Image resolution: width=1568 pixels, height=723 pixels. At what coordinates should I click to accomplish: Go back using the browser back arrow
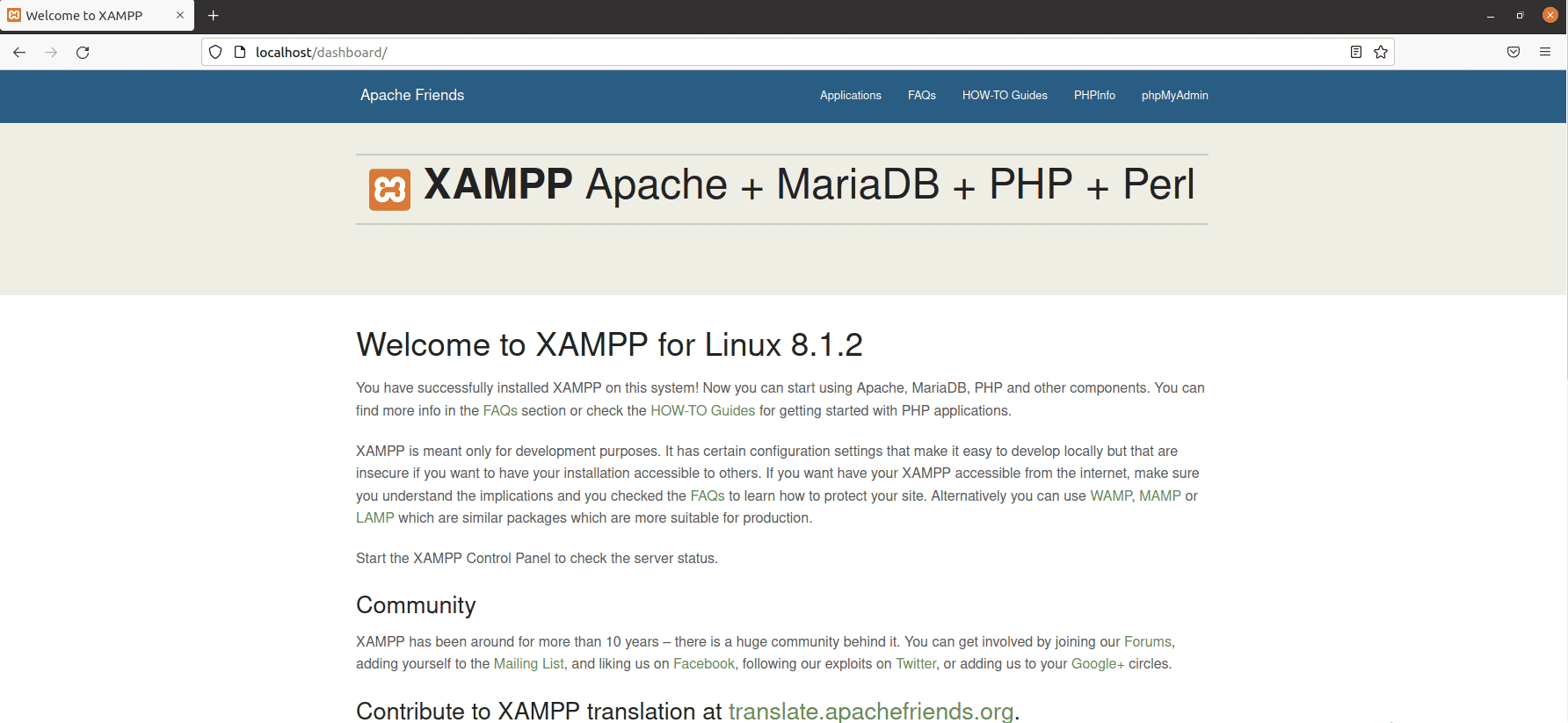pos(19,53)
